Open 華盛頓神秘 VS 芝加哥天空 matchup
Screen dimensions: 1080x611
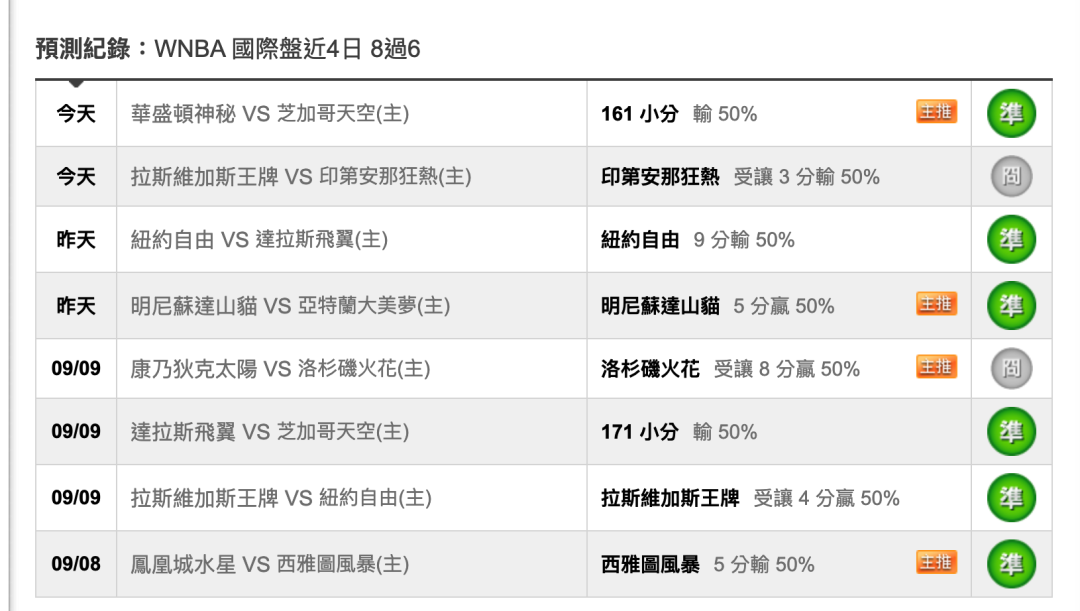[270, 114]
